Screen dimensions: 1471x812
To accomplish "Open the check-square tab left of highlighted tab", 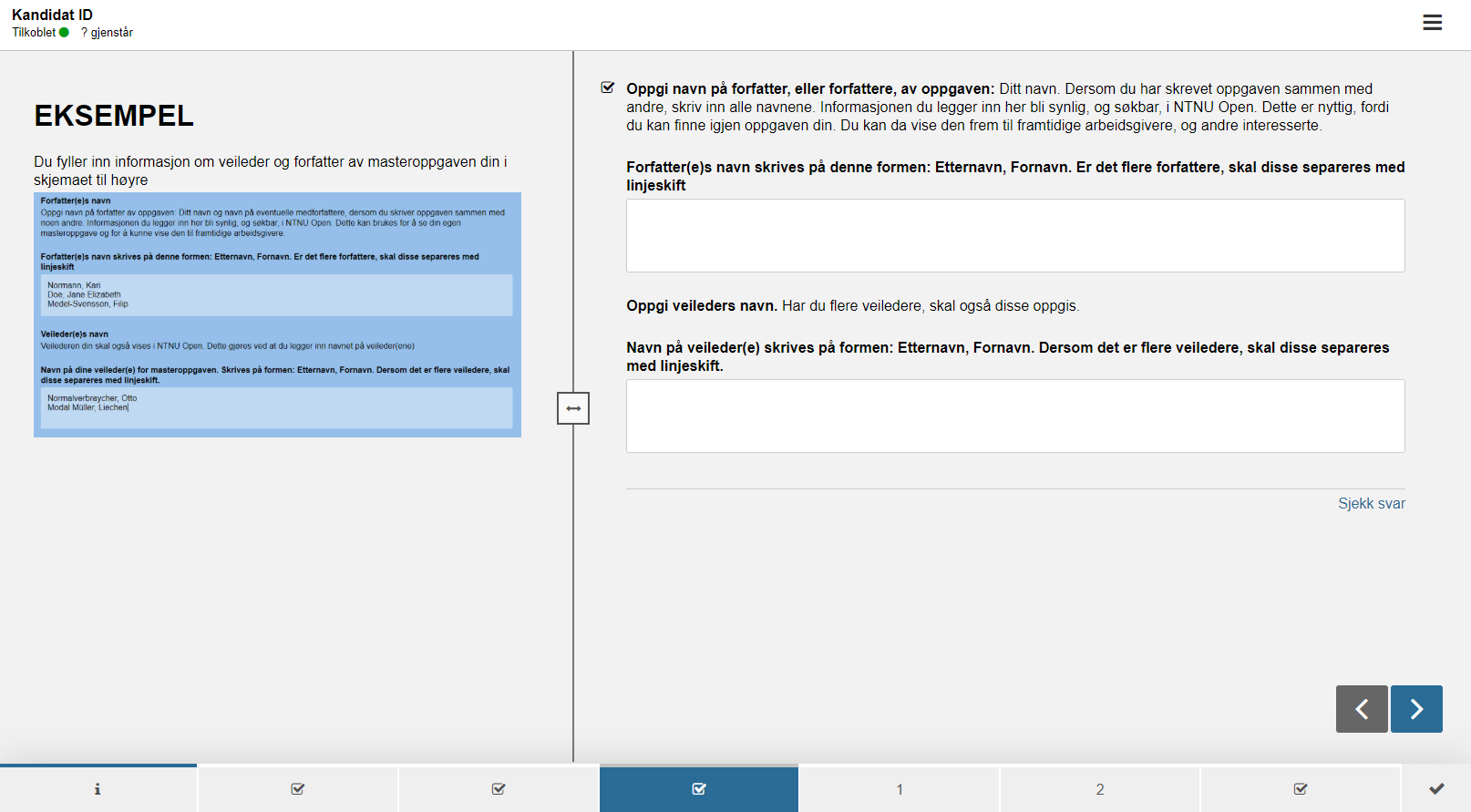I will pyautogui.click(x=499, y=789).
